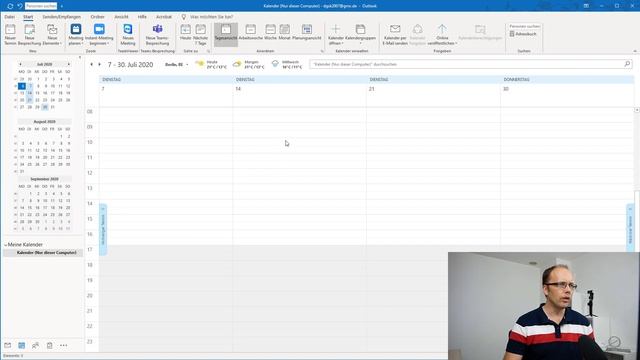Switch to Mail module icon

(8, 345)
